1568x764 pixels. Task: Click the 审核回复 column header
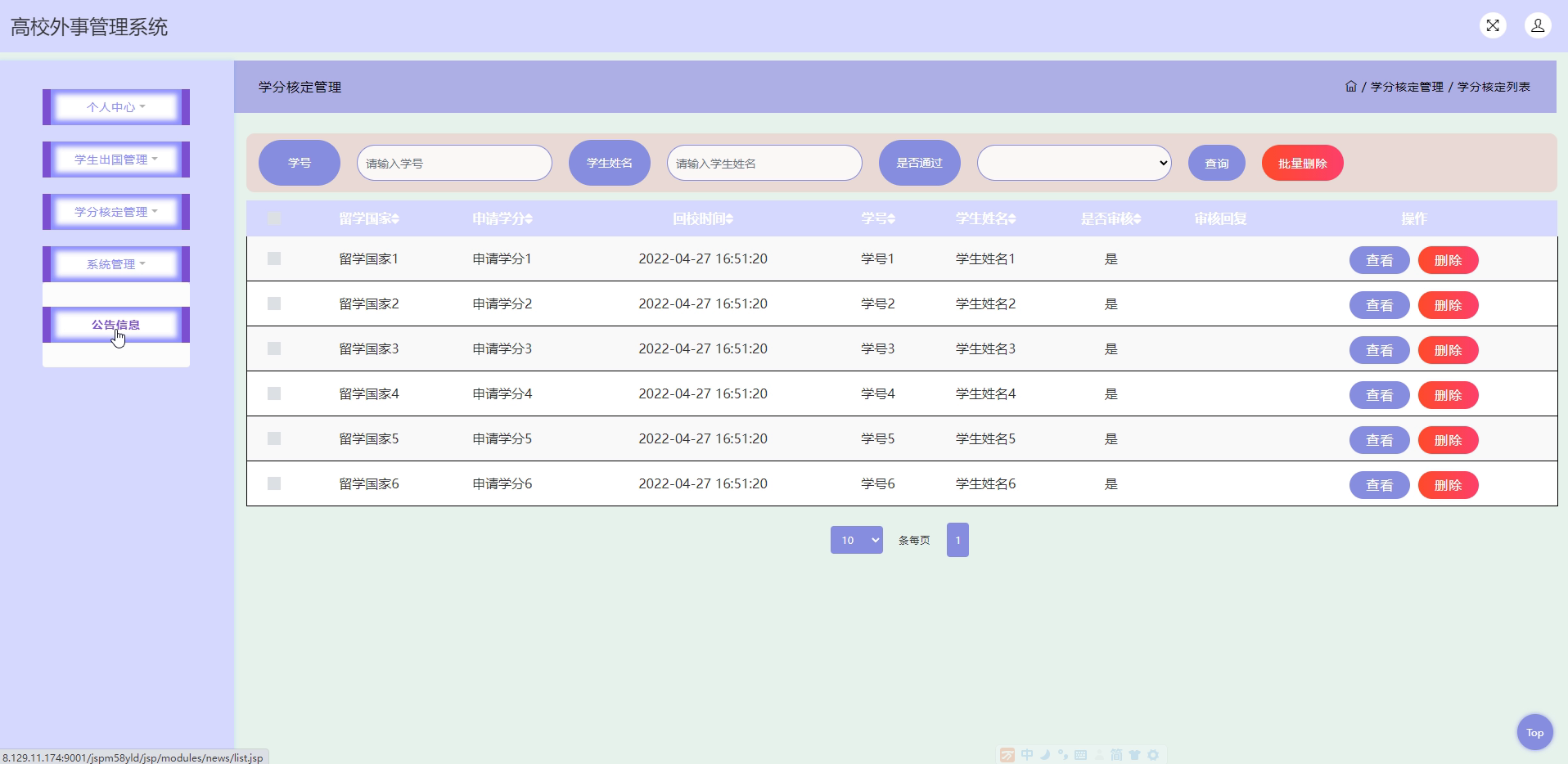coord(1220,218)
